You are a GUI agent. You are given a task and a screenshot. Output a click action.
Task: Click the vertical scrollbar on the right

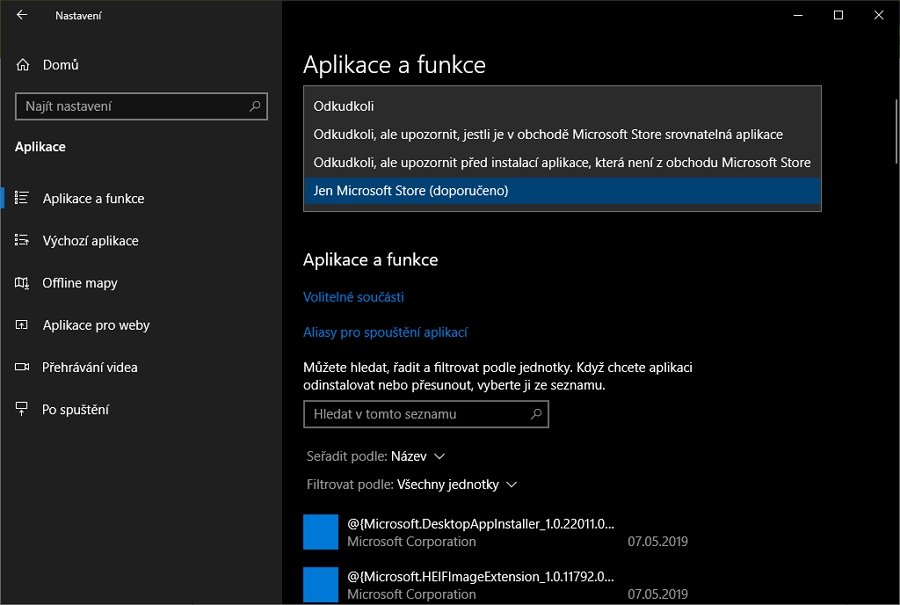(x=893, y=130)
